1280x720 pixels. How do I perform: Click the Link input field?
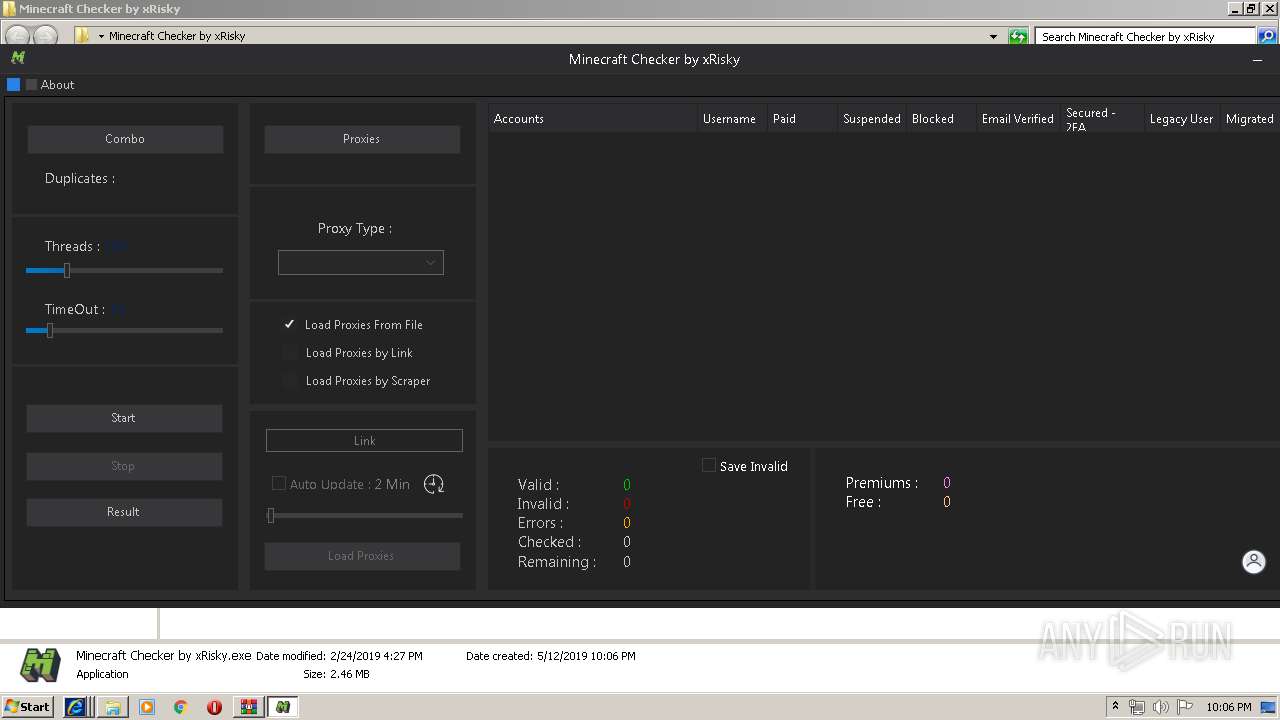pos(364,441)
